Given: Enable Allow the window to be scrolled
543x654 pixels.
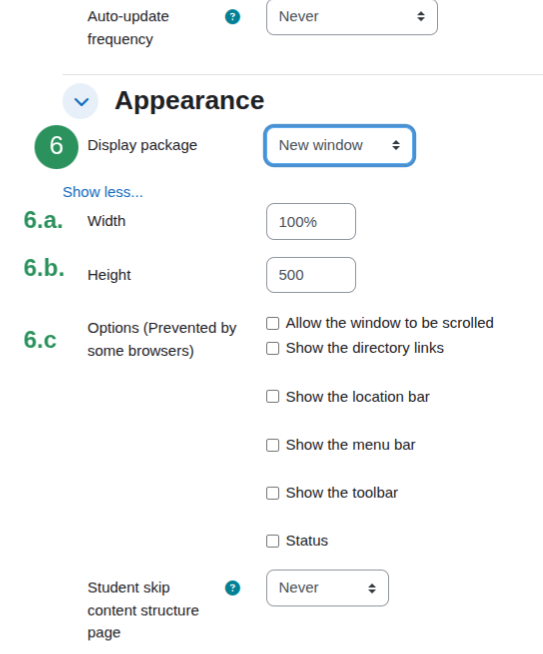Looking at the screenshot, I should (273, 323).
